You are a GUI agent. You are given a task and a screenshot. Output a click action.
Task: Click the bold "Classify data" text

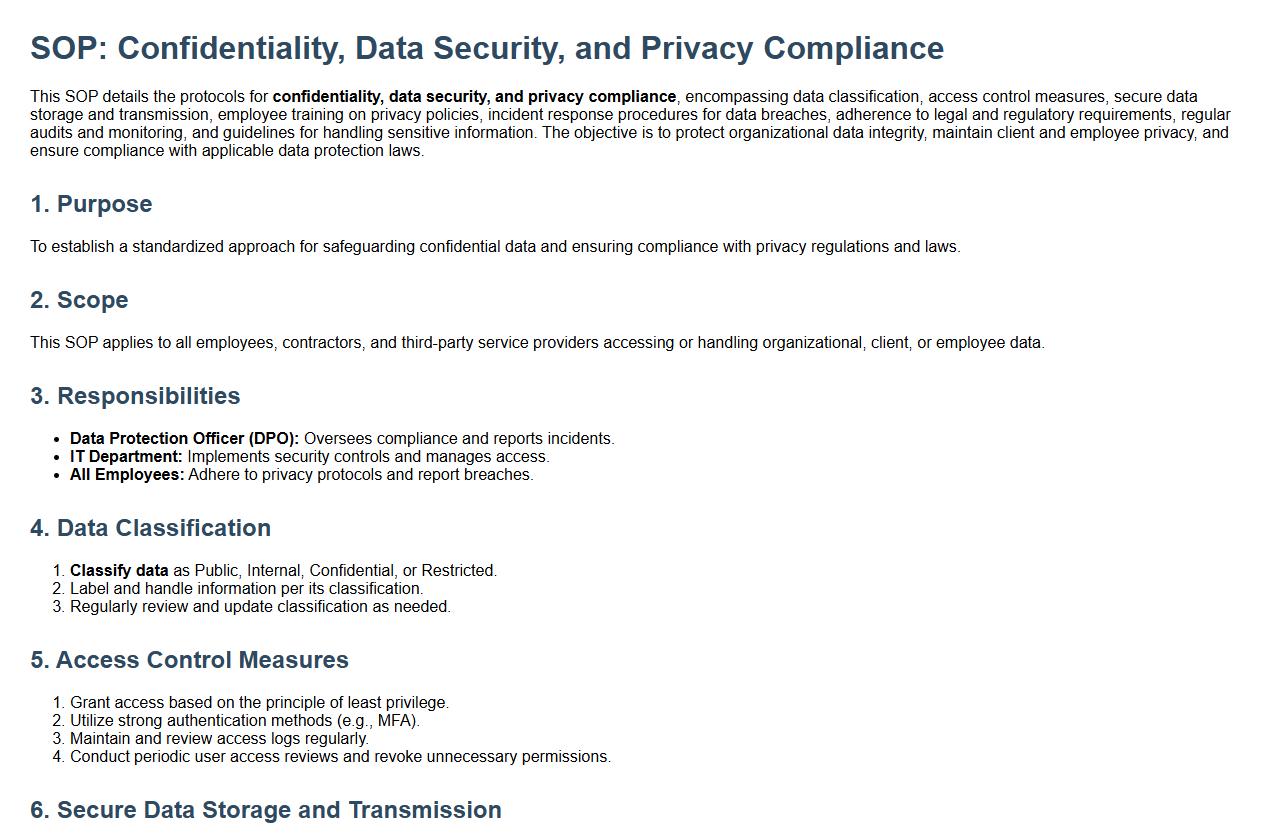click(x=119, y=571)
